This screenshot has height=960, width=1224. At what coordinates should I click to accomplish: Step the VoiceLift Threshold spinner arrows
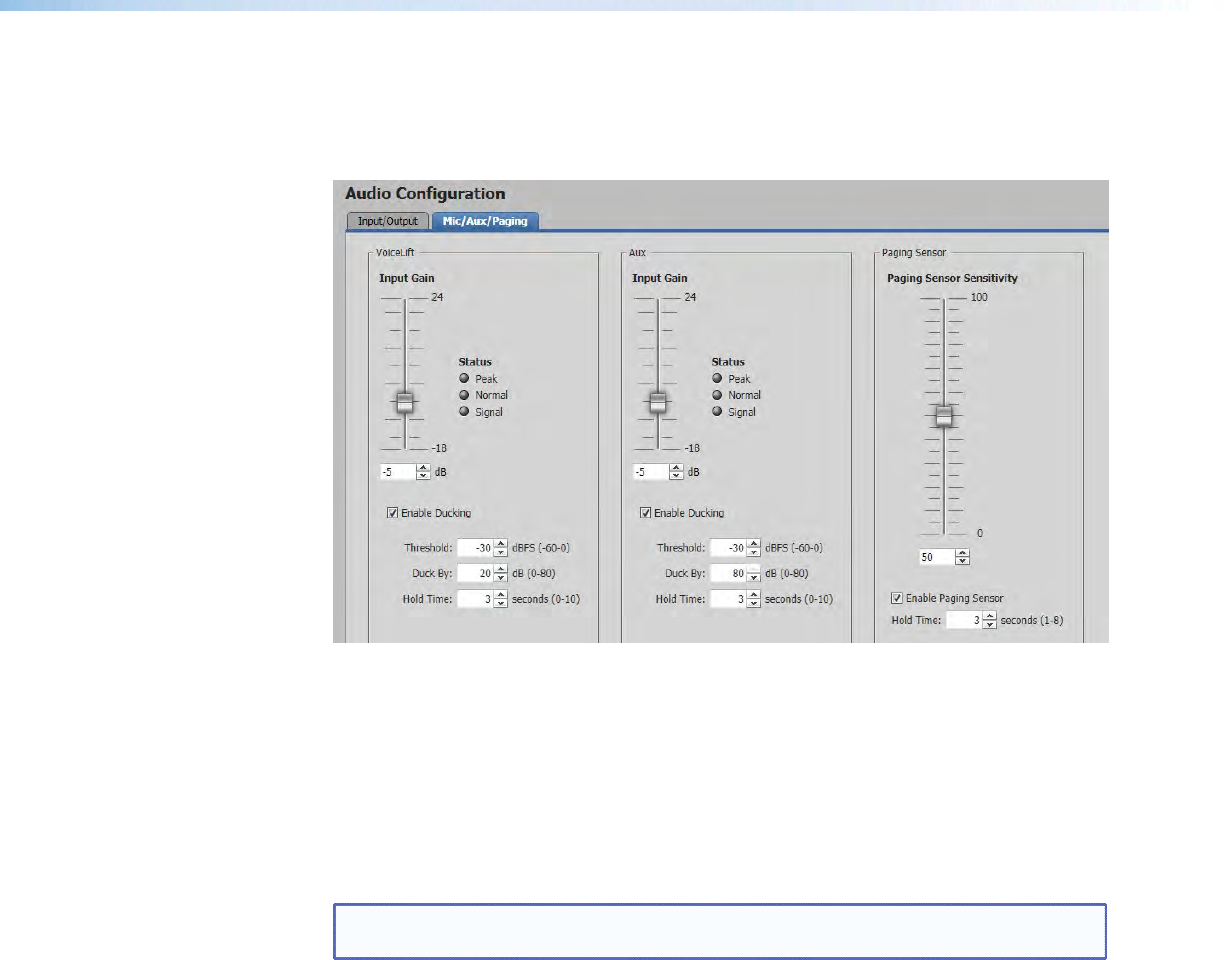[x=501, y=548]
